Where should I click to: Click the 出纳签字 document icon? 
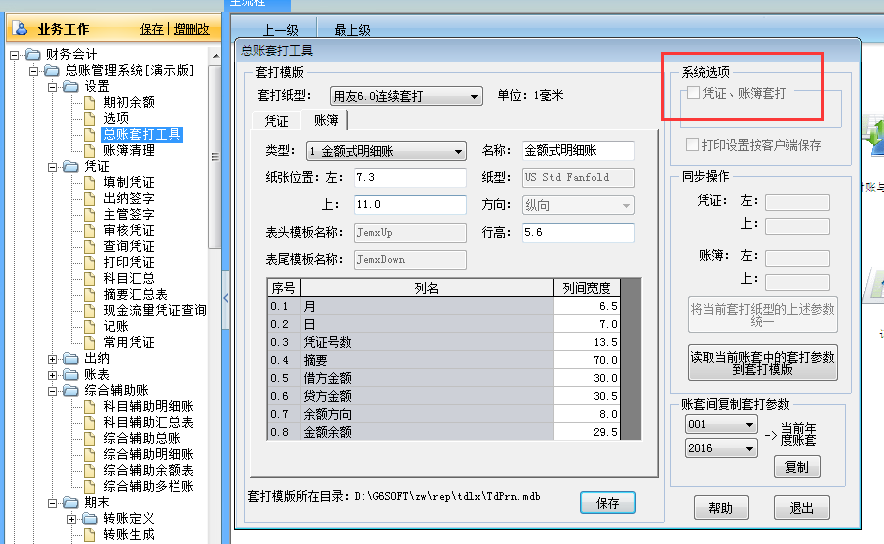[x=90, y=198]
